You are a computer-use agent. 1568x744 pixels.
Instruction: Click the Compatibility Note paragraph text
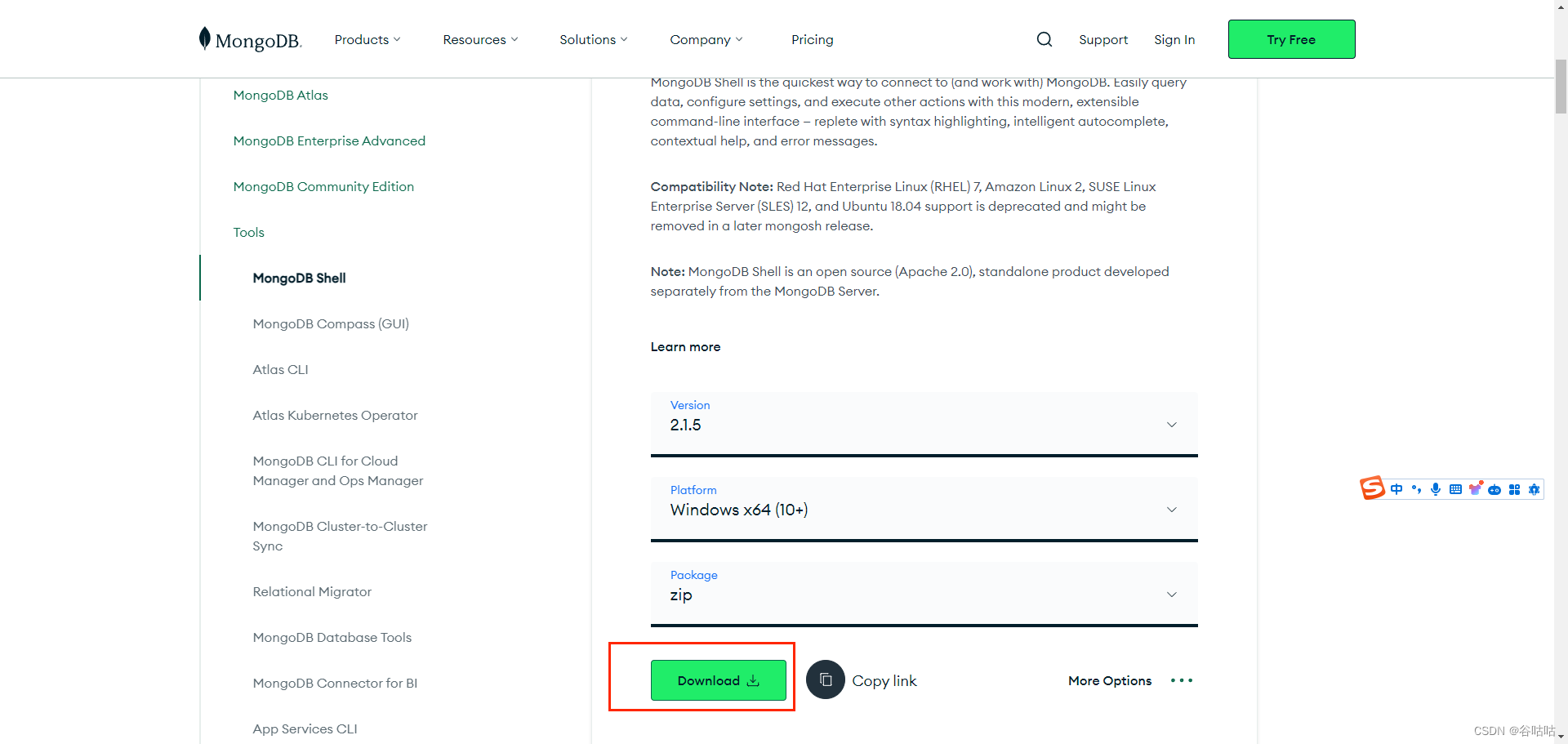[903, 206]
